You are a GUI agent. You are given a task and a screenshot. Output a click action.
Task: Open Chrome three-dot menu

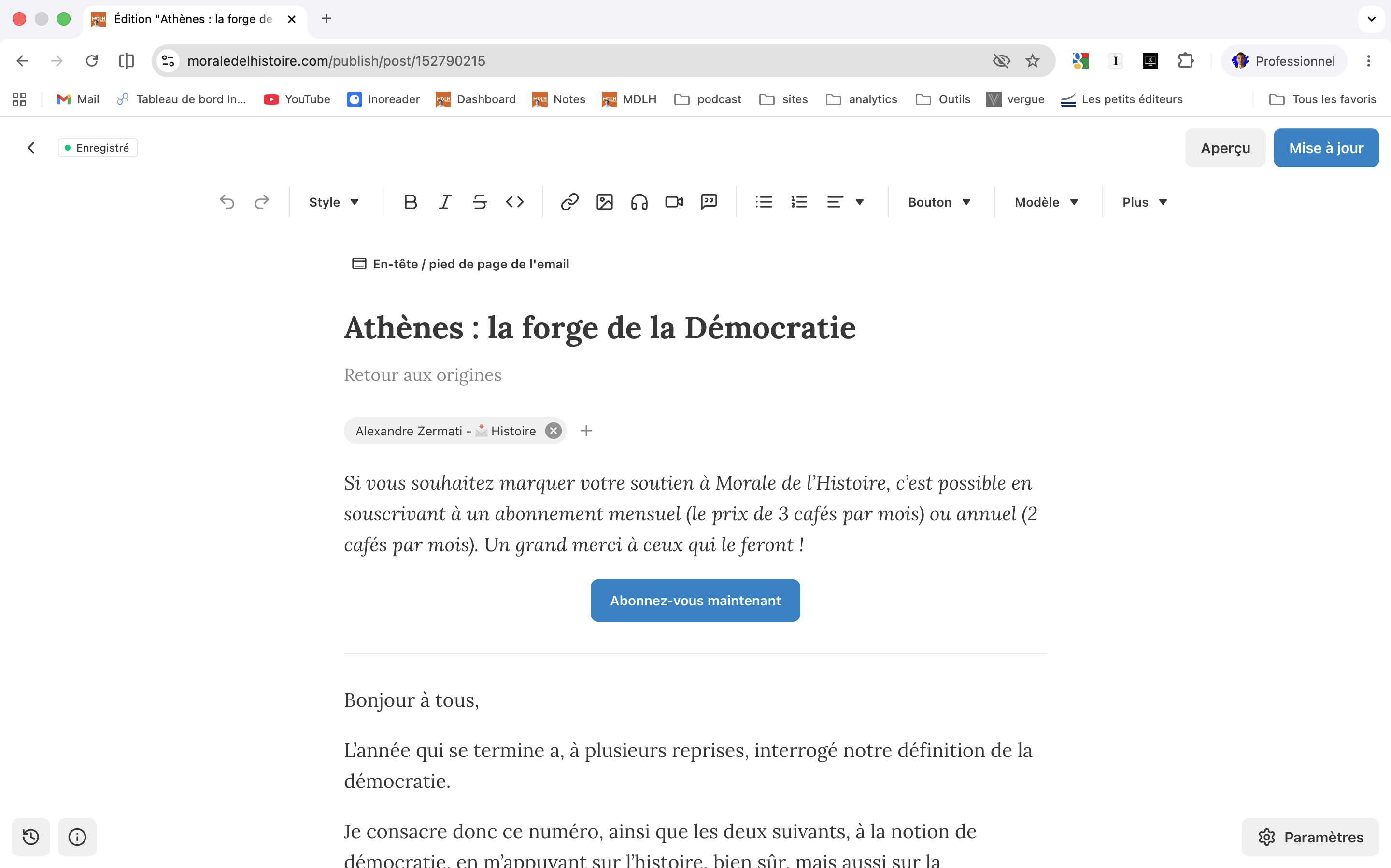[1369, 61]
